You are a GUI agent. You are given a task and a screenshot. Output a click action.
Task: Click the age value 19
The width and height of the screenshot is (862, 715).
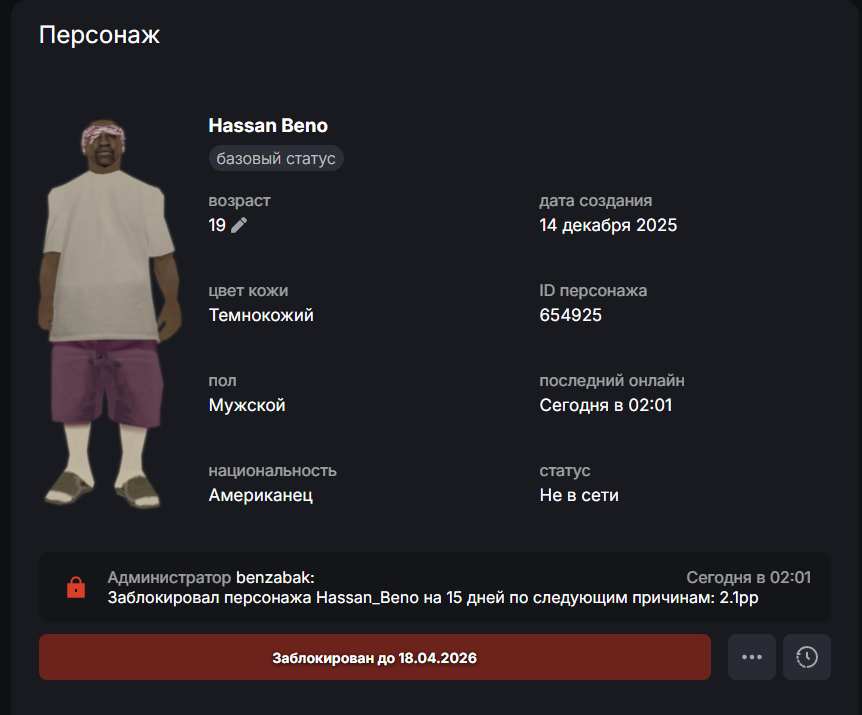coord(217,225)
